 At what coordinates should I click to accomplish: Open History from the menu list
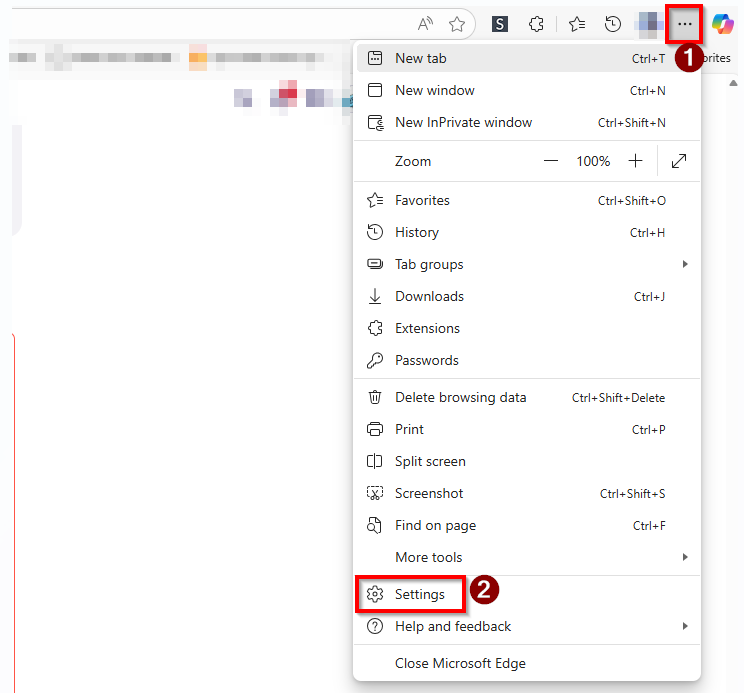click(x=527, y=232)
